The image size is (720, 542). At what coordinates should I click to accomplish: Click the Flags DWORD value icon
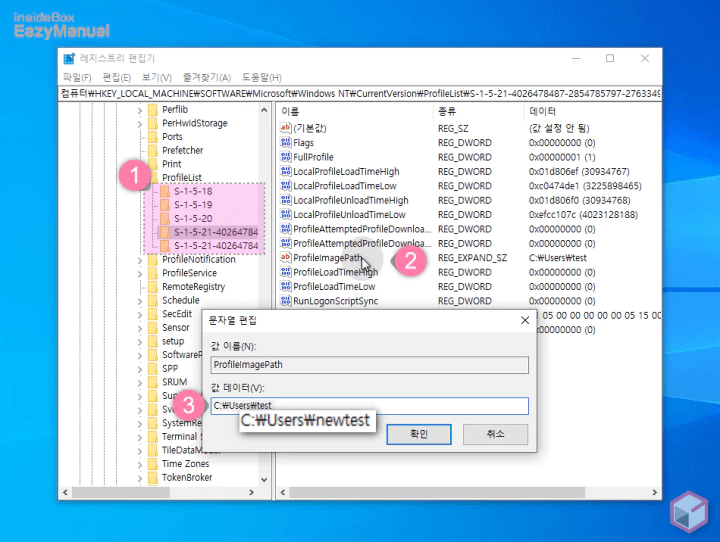click(285, 143)
